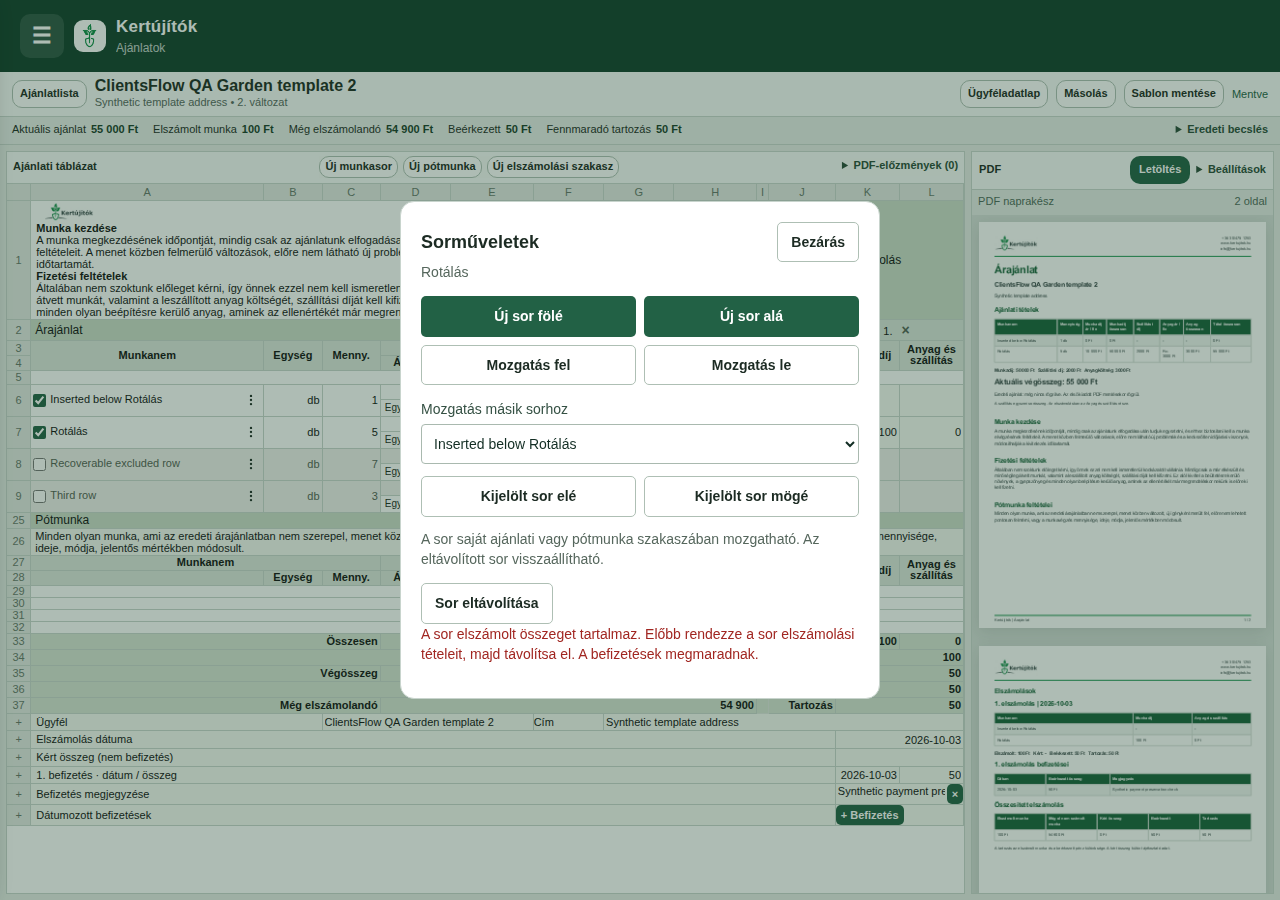This screenshot has width=1280, height=900.
Task: Click Mozgatás le button
Action: (x=751, y=365)
